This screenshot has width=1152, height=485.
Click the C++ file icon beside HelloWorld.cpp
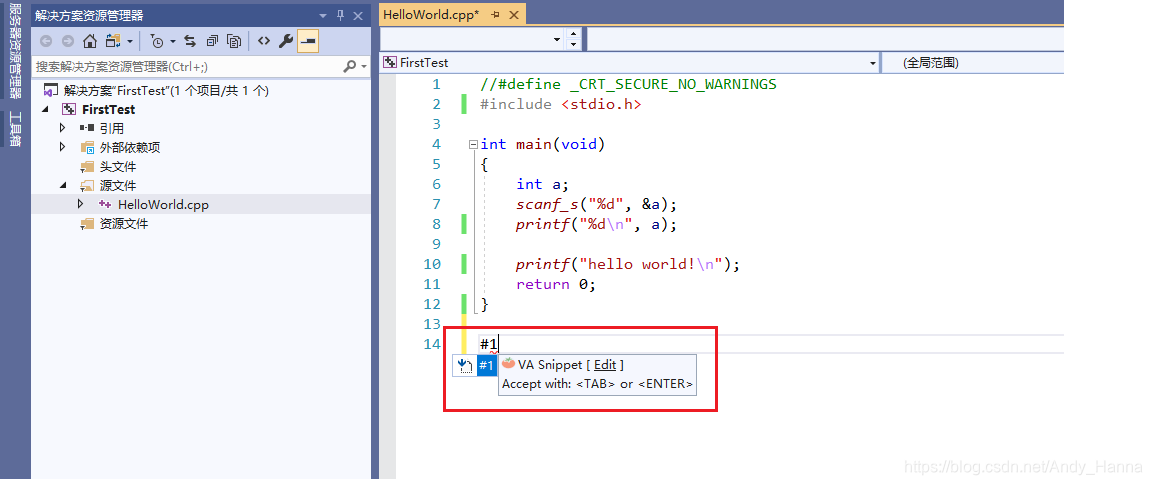tap(104, 205)
